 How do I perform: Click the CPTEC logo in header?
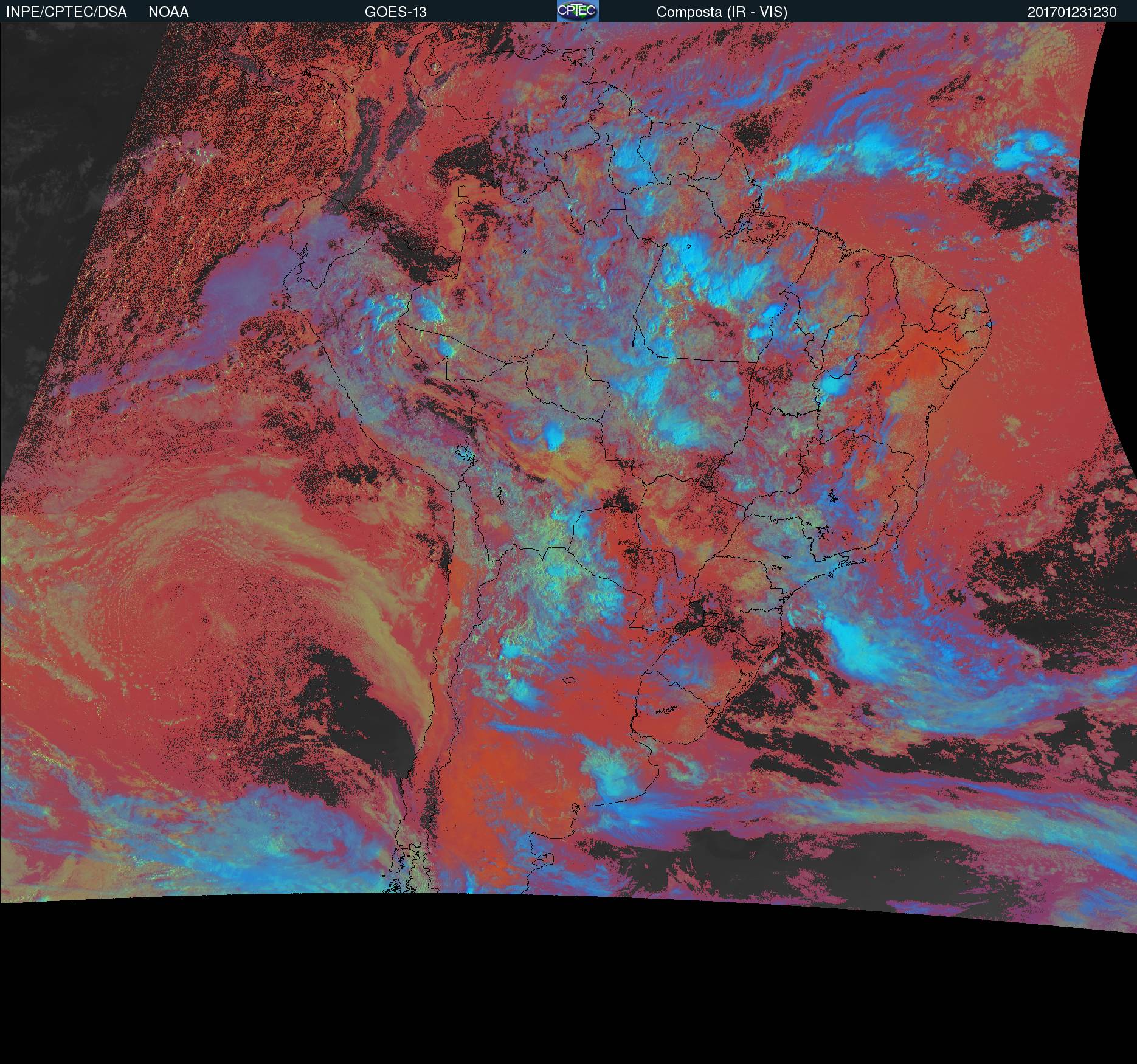click(x=578, y=11)
